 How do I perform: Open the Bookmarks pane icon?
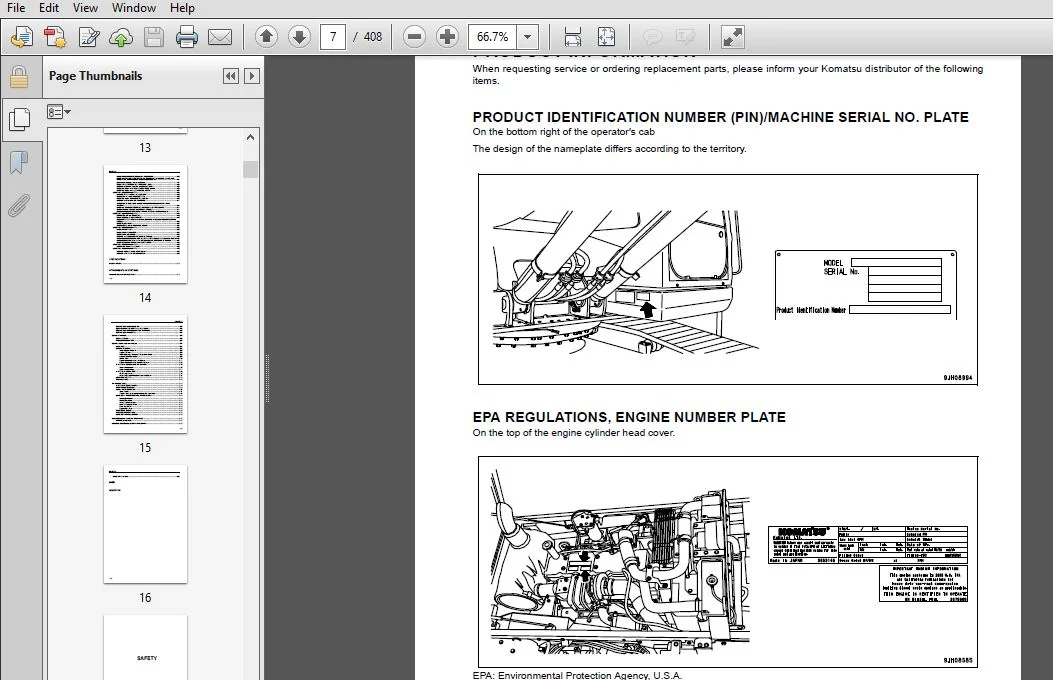point(19,162)
